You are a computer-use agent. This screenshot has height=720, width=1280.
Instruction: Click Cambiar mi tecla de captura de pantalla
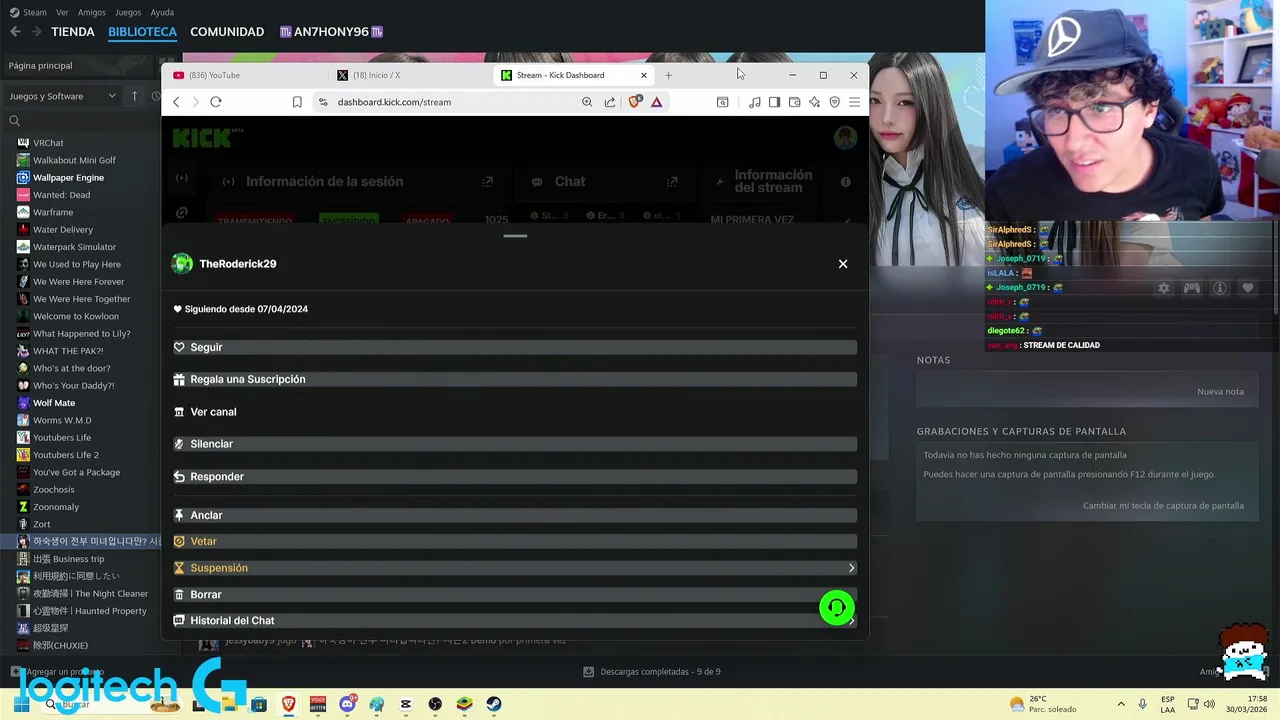(x=1163, y=505)
